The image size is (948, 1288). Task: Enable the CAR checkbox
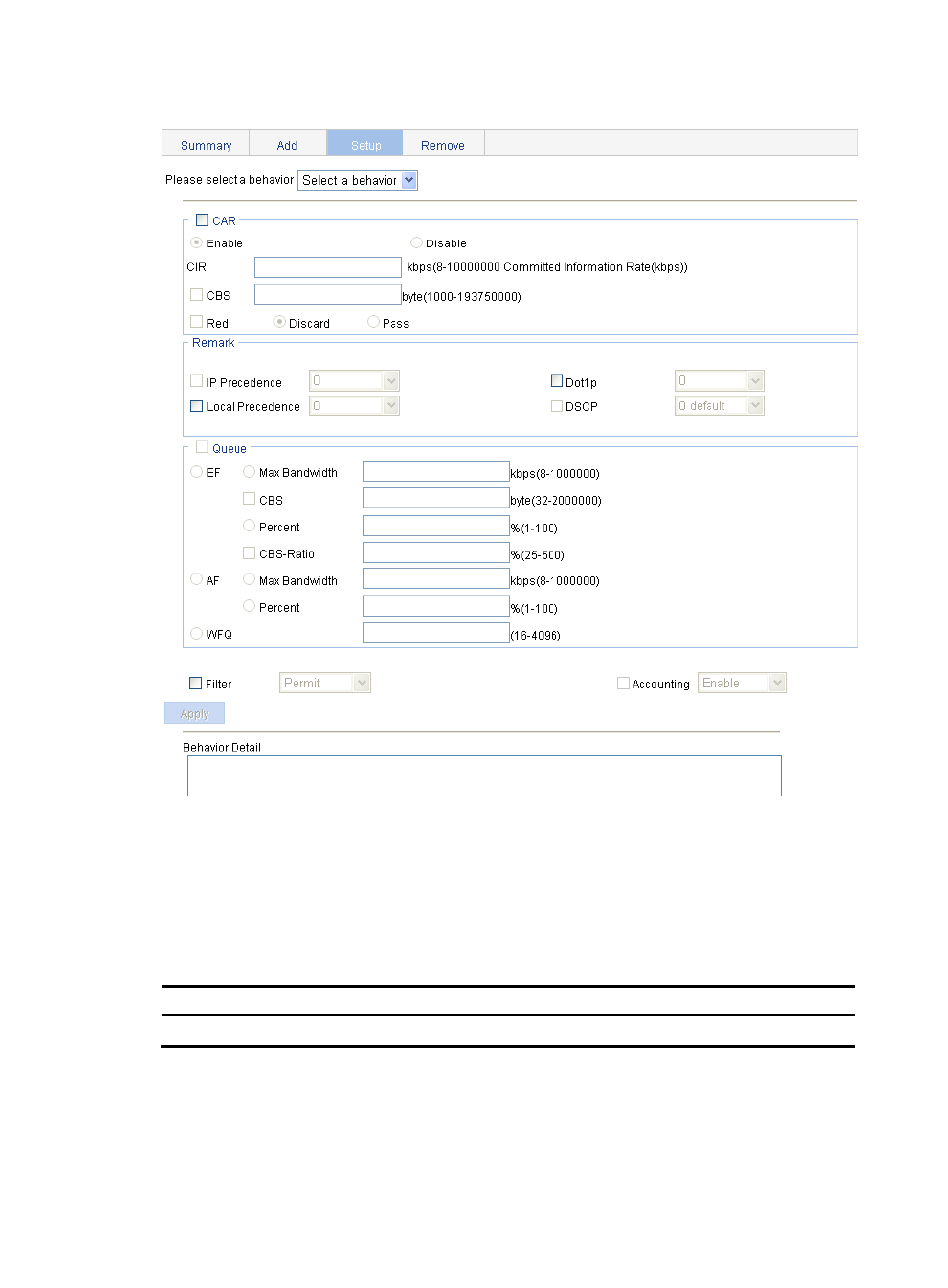click(202, 221)
